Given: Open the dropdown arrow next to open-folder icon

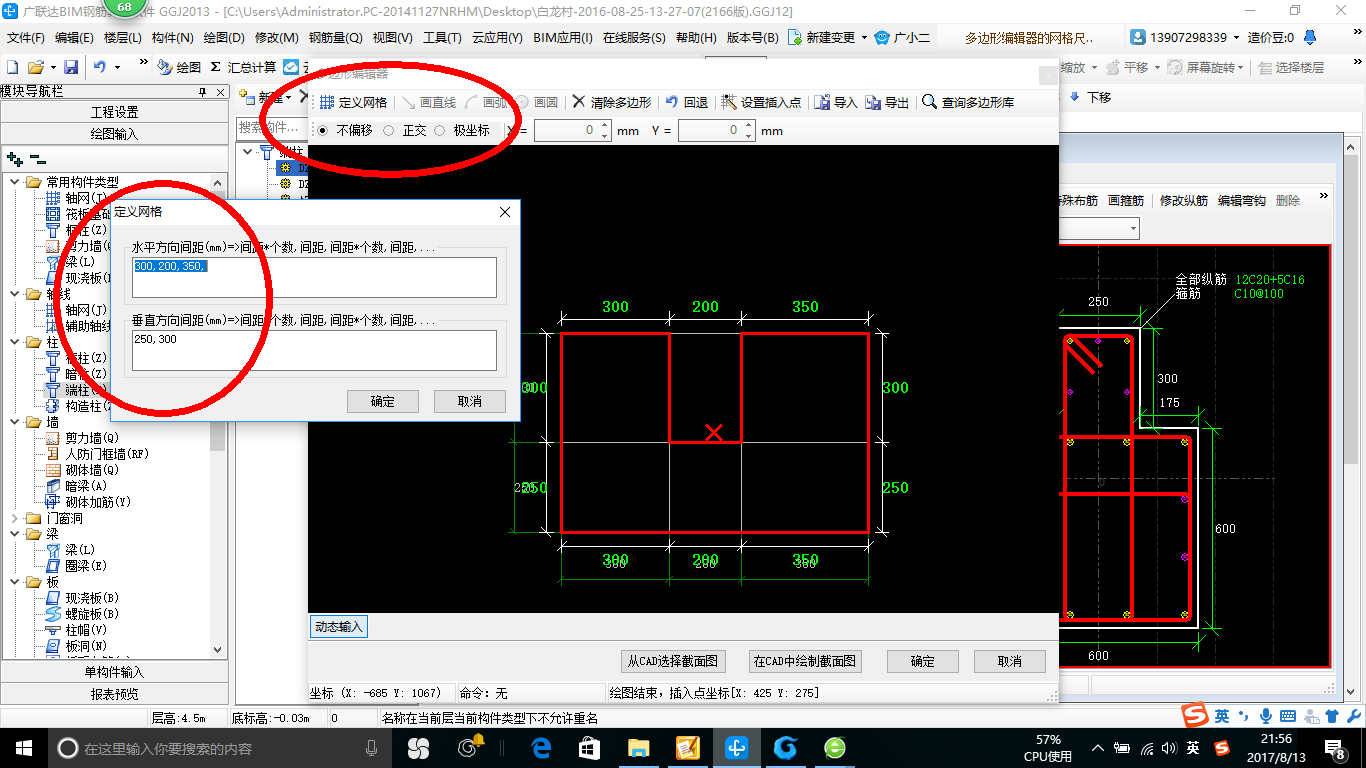Looking at the screenshot, I should pos(52,67).
